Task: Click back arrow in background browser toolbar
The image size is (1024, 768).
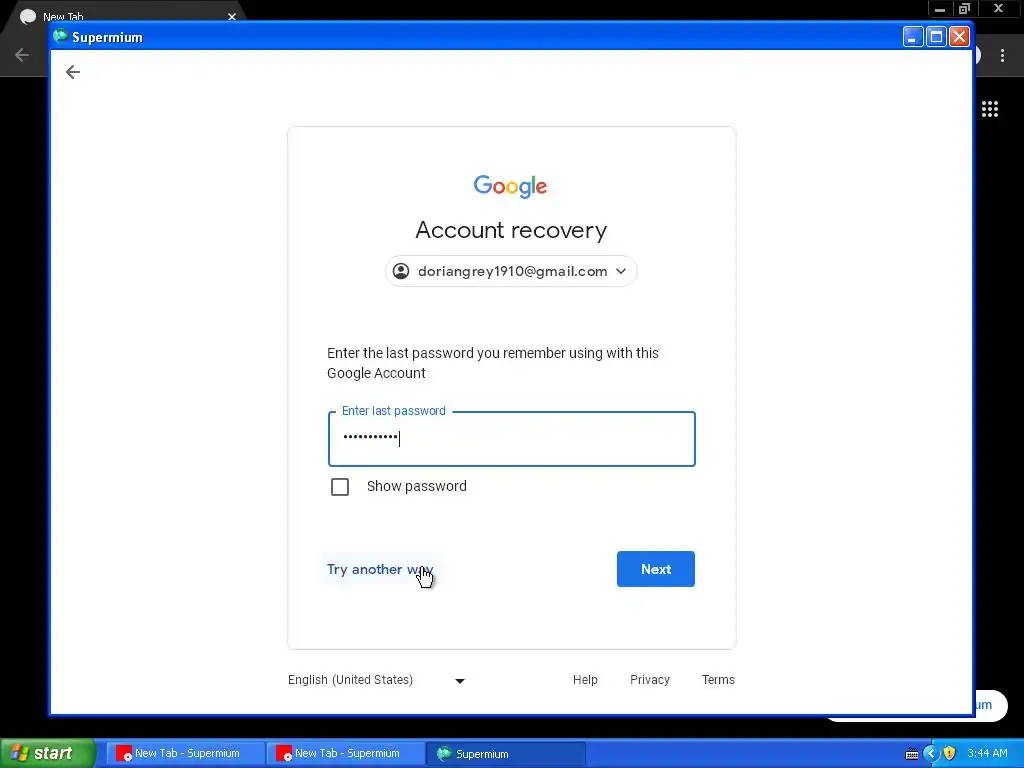Action: coord(22,55)
